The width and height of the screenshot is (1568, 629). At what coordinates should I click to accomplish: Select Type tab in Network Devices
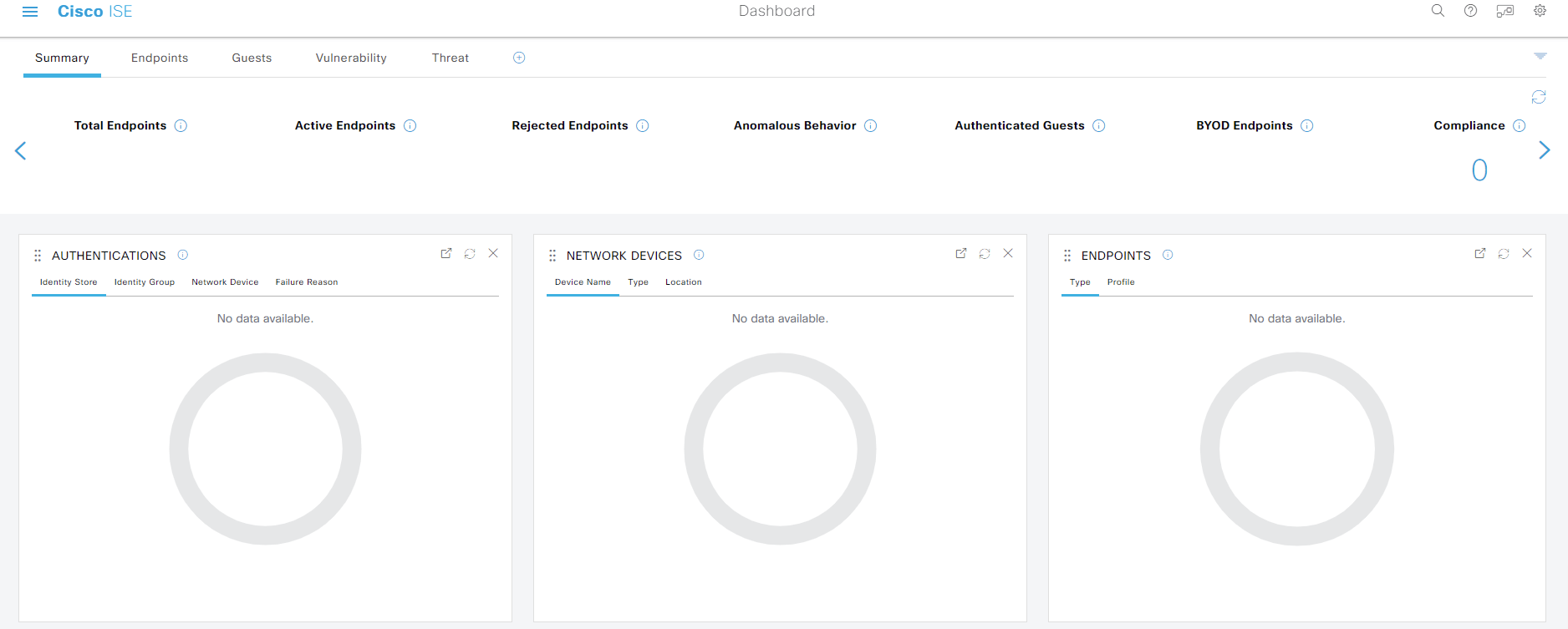(x=638, y=282)
